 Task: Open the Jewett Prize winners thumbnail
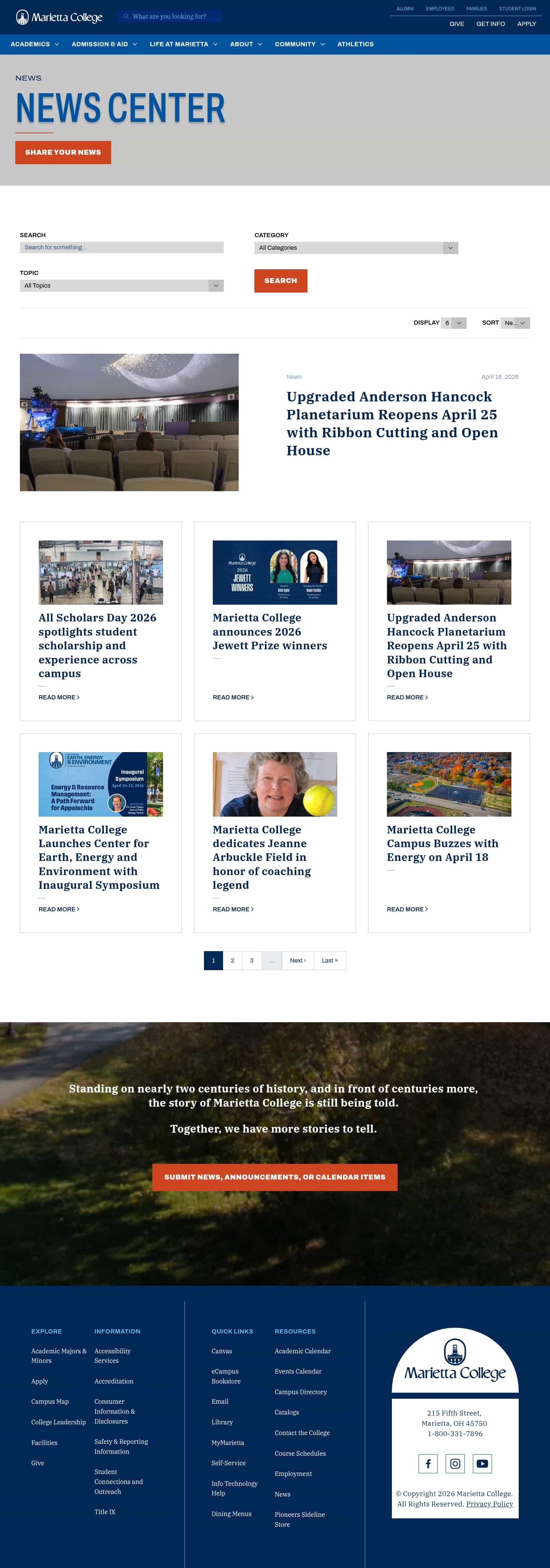(x=274, y=572)
